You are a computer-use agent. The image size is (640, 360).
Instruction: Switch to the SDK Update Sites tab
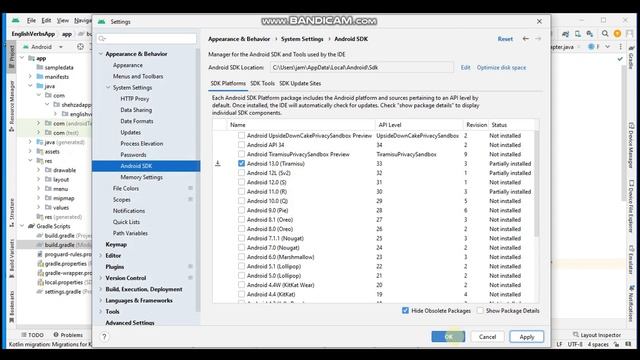click(x=300, y=83)
